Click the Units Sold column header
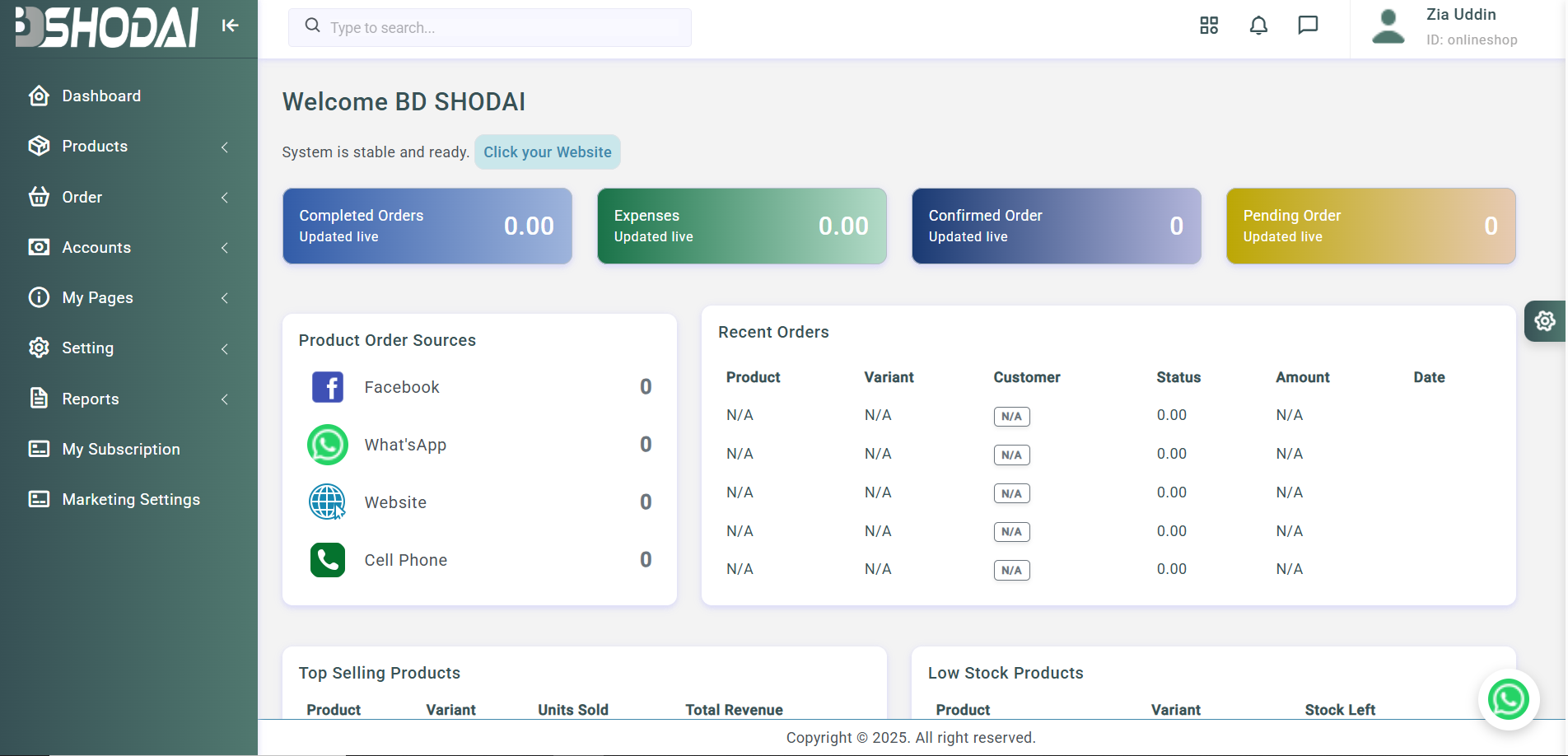Screen dimensions: 1568x756 [x=573, y=710]
